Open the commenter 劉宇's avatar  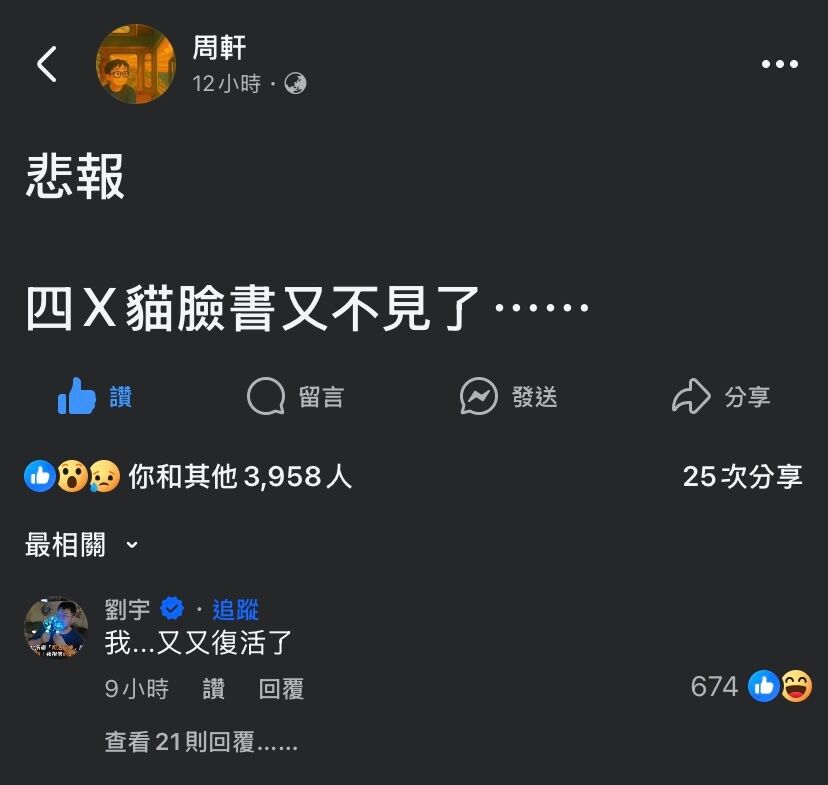(56, 628)
